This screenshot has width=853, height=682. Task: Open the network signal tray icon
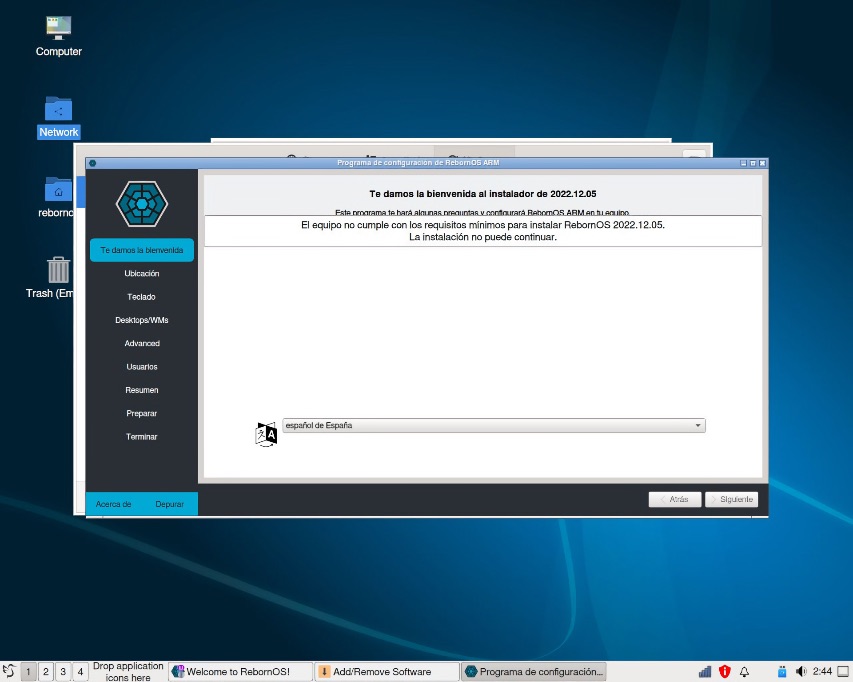(x=705, y=672)
